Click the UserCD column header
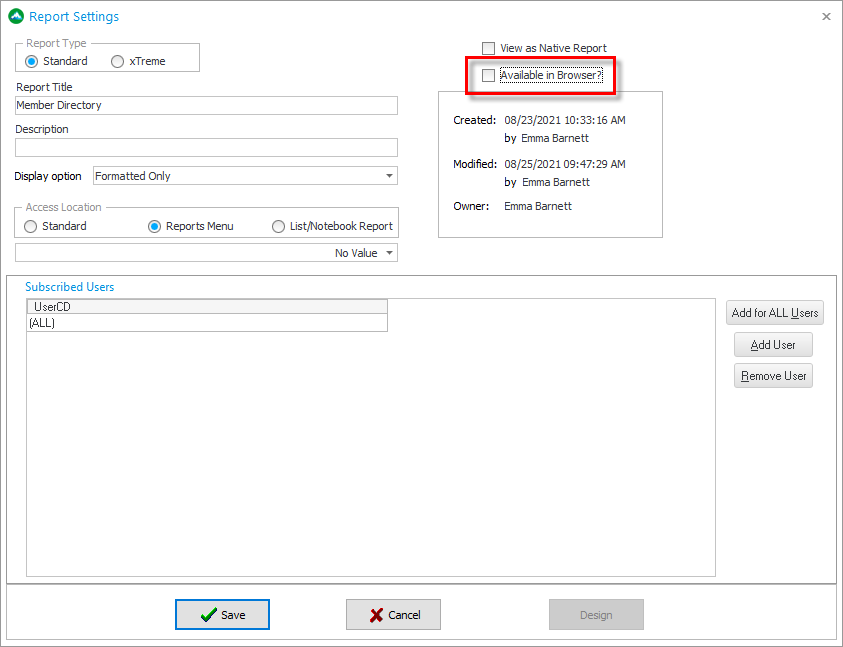 pyautogui.click(x=207, y=307)
